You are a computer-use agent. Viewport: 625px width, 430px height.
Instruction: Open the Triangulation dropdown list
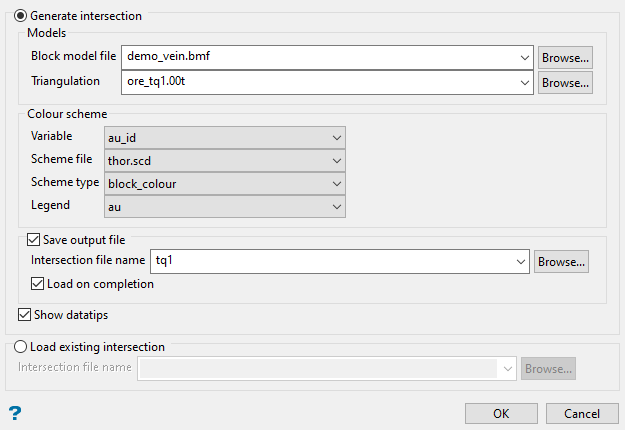coord(525,82)
